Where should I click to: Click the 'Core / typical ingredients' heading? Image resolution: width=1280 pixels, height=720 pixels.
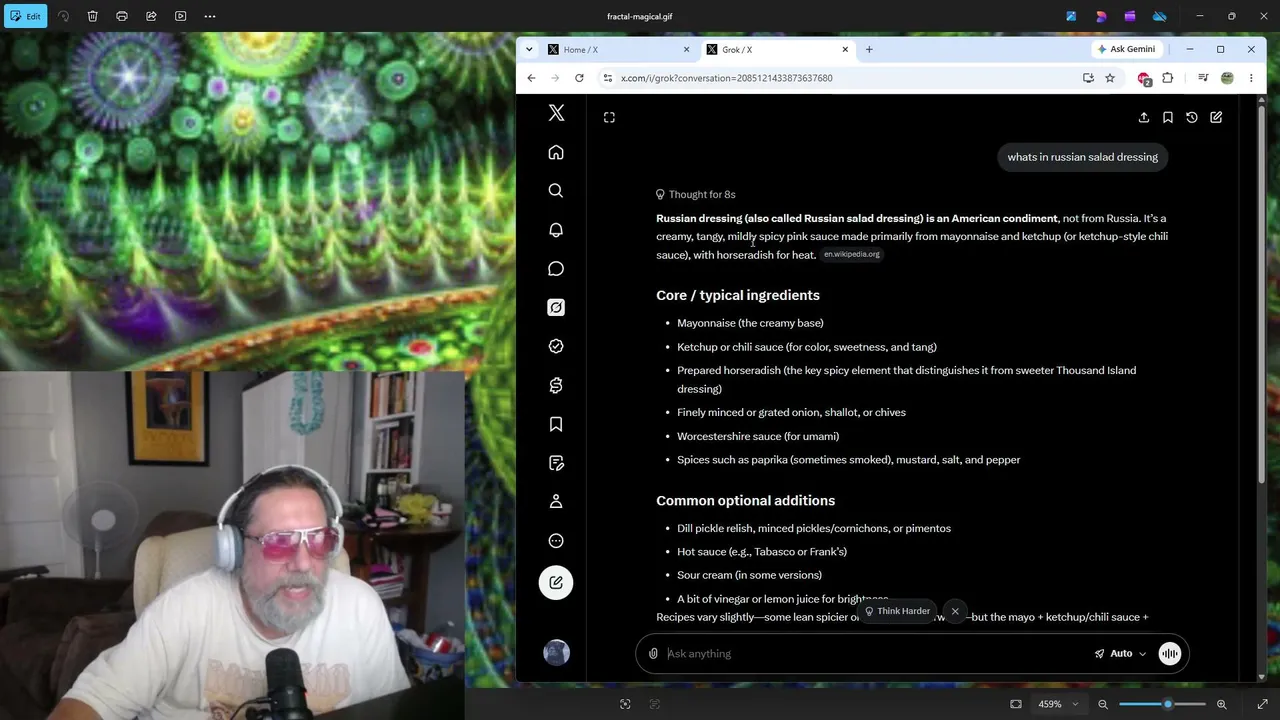(738, 295)
